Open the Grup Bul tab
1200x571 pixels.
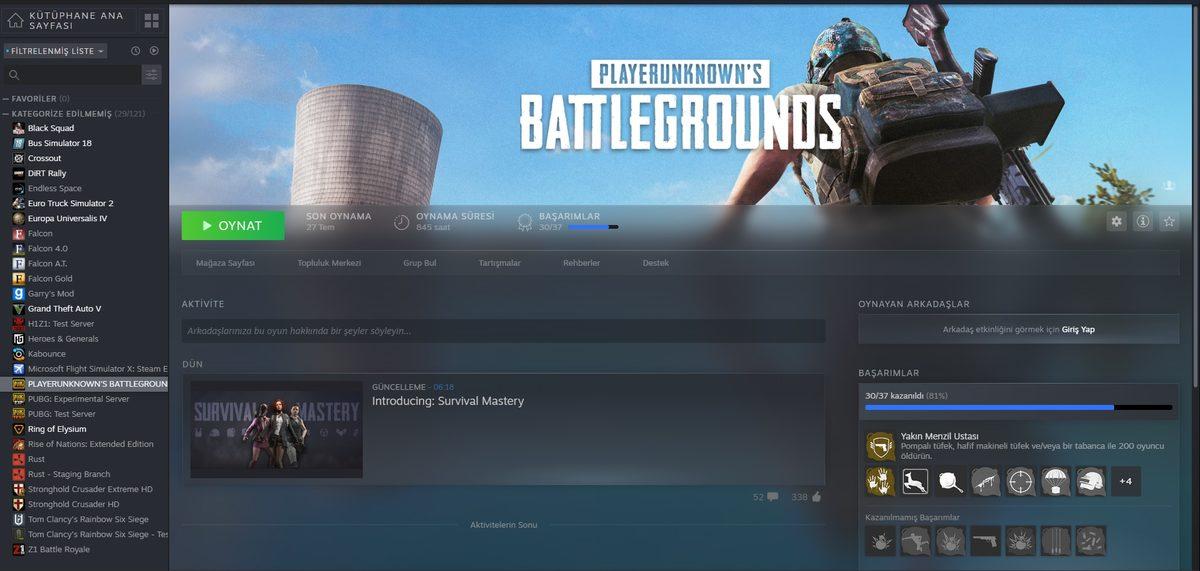pyautogui.click(x=419, y=263)
